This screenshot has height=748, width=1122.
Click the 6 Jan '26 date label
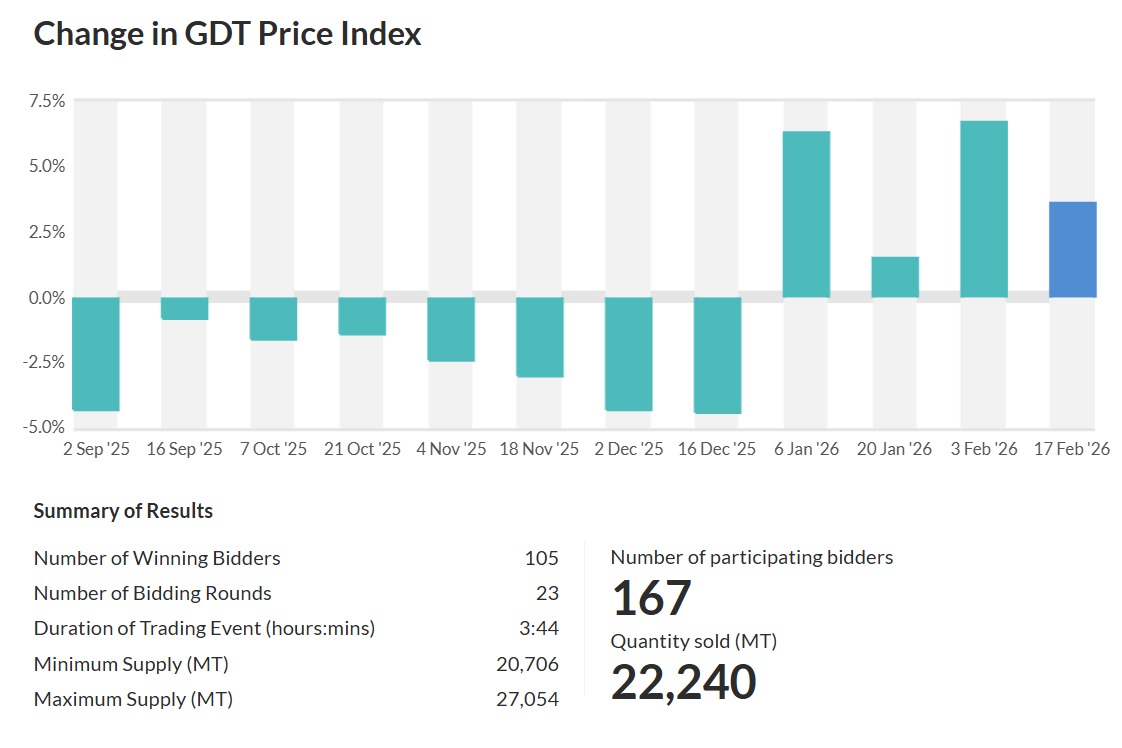(x=806, y=449)
